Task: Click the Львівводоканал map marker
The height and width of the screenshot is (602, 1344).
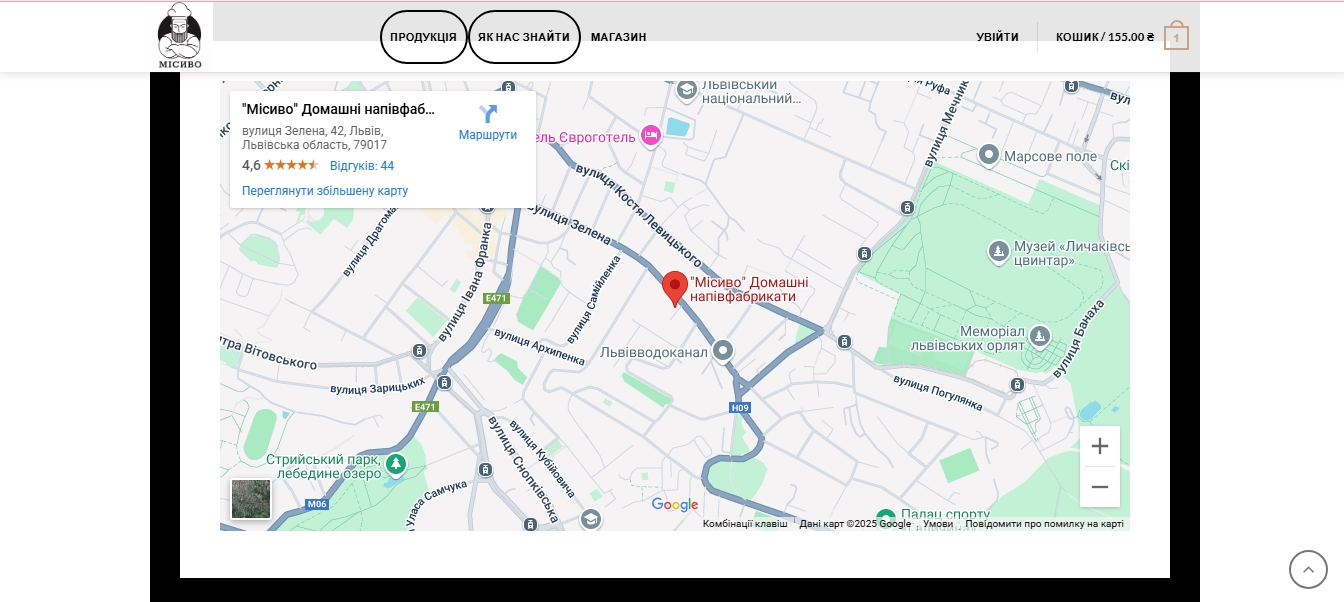Action: tap(723, 351)
